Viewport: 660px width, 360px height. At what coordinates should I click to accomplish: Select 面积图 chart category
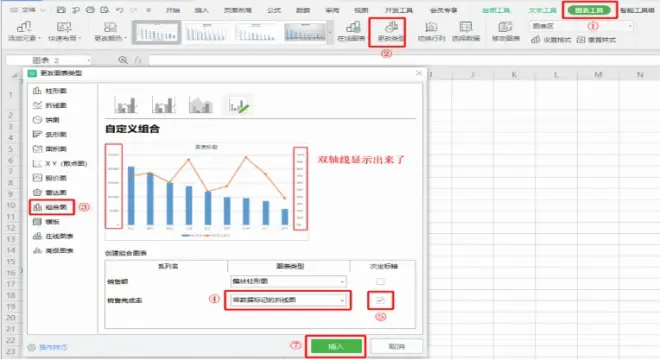[50, 149]
